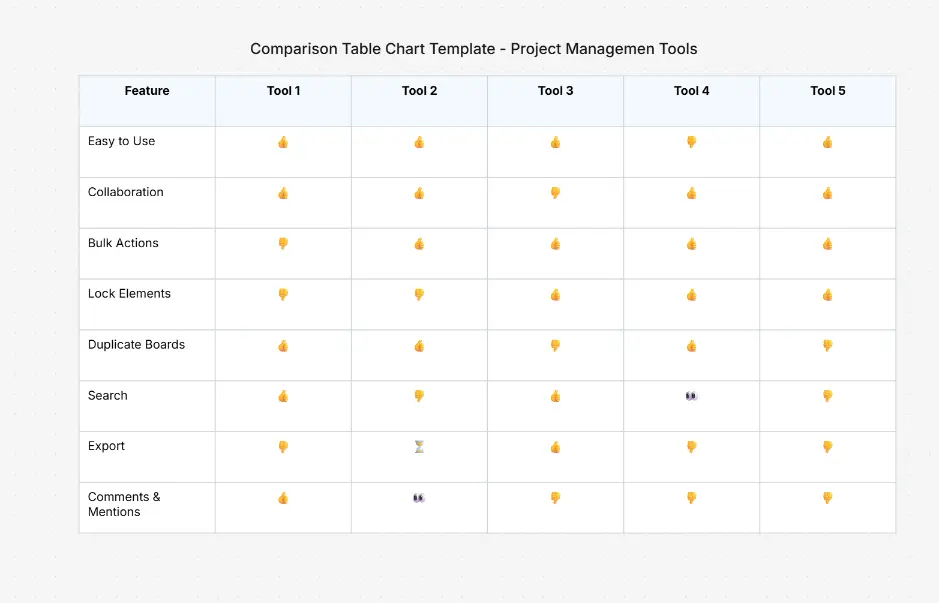
Task: Click thumbs-down icon for Tool 3 Collaboration
Action: point(555,193)
